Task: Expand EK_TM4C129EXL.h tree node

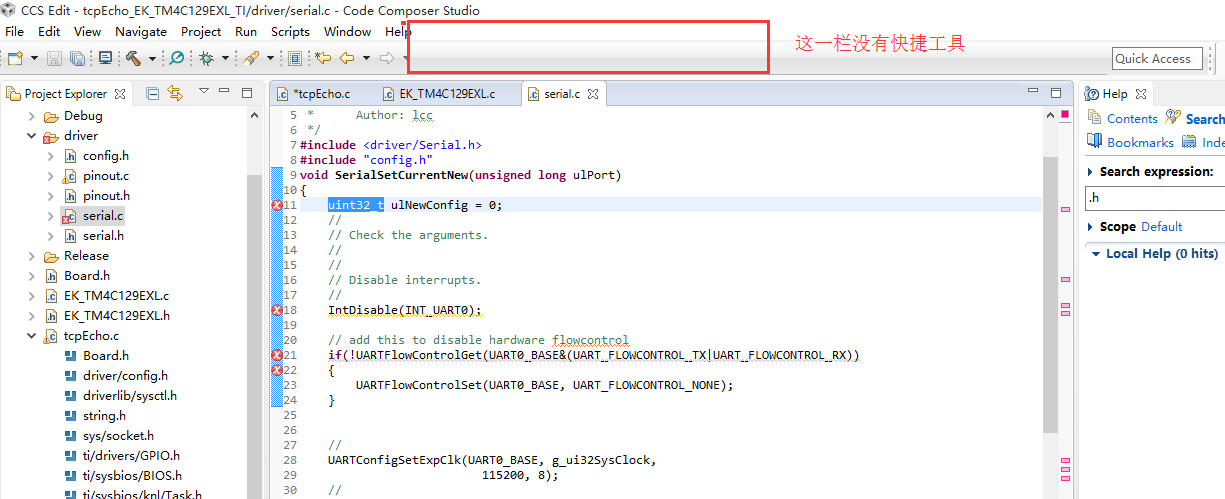Action: click(31, 316)
